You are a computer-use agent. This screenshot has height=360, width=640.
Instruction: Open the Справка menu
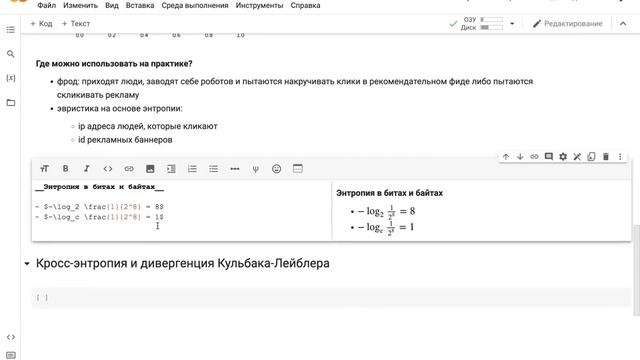pyautogui.click(x=305, y=5)
